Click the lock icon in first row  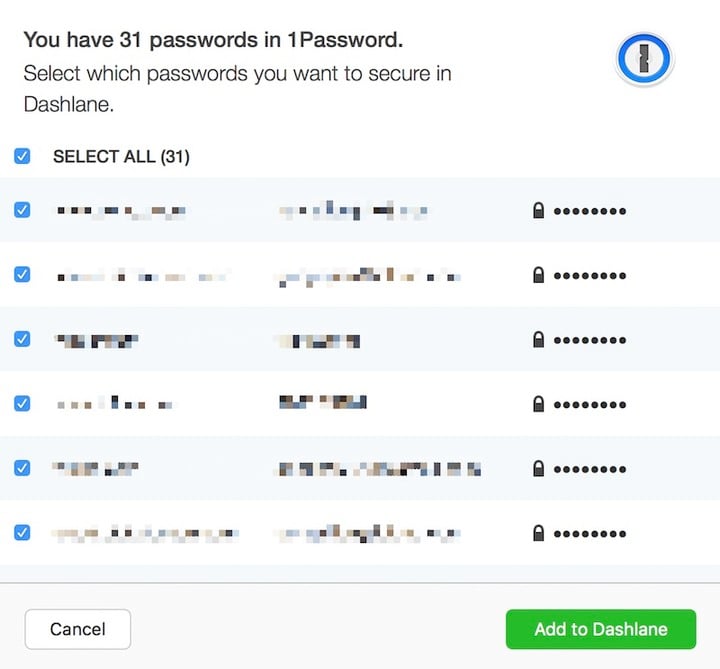pos(539,211)
